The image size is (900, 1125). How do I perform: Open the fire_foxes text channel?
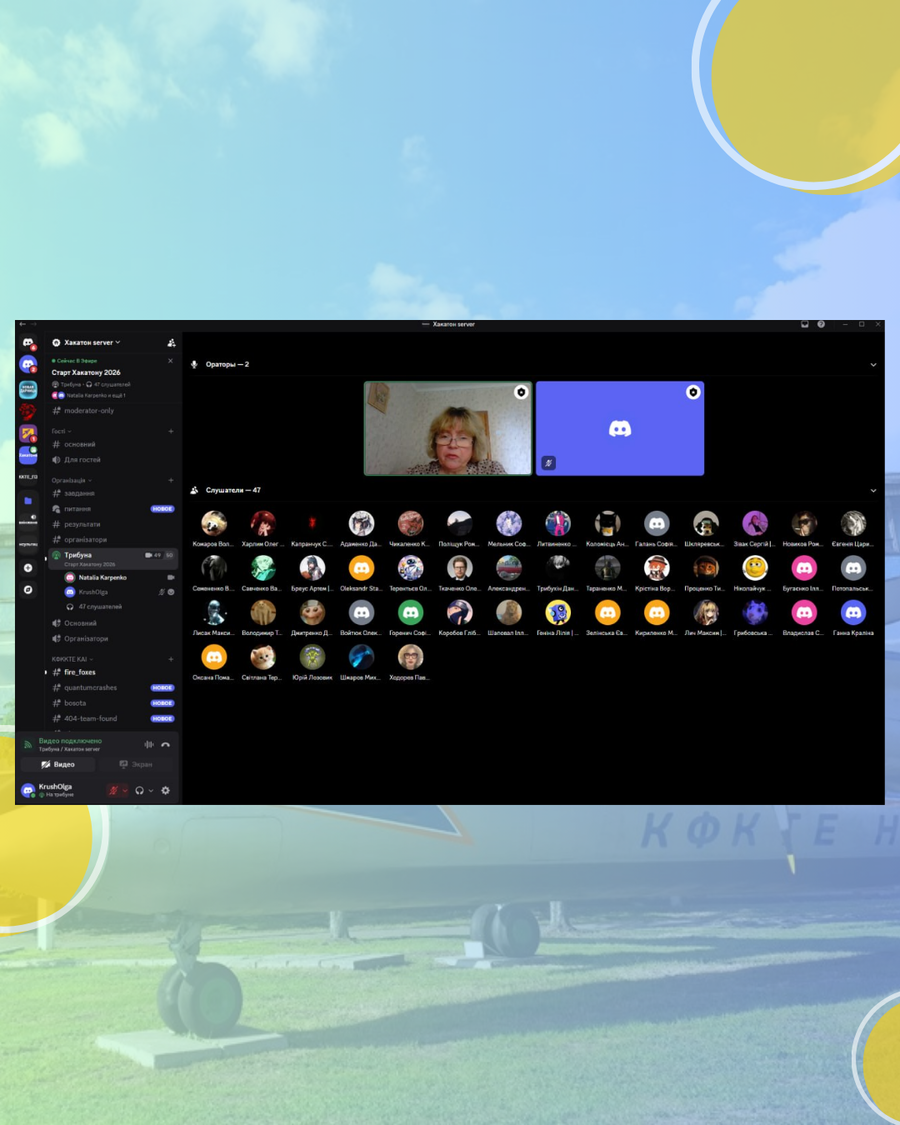coord(80,672)
